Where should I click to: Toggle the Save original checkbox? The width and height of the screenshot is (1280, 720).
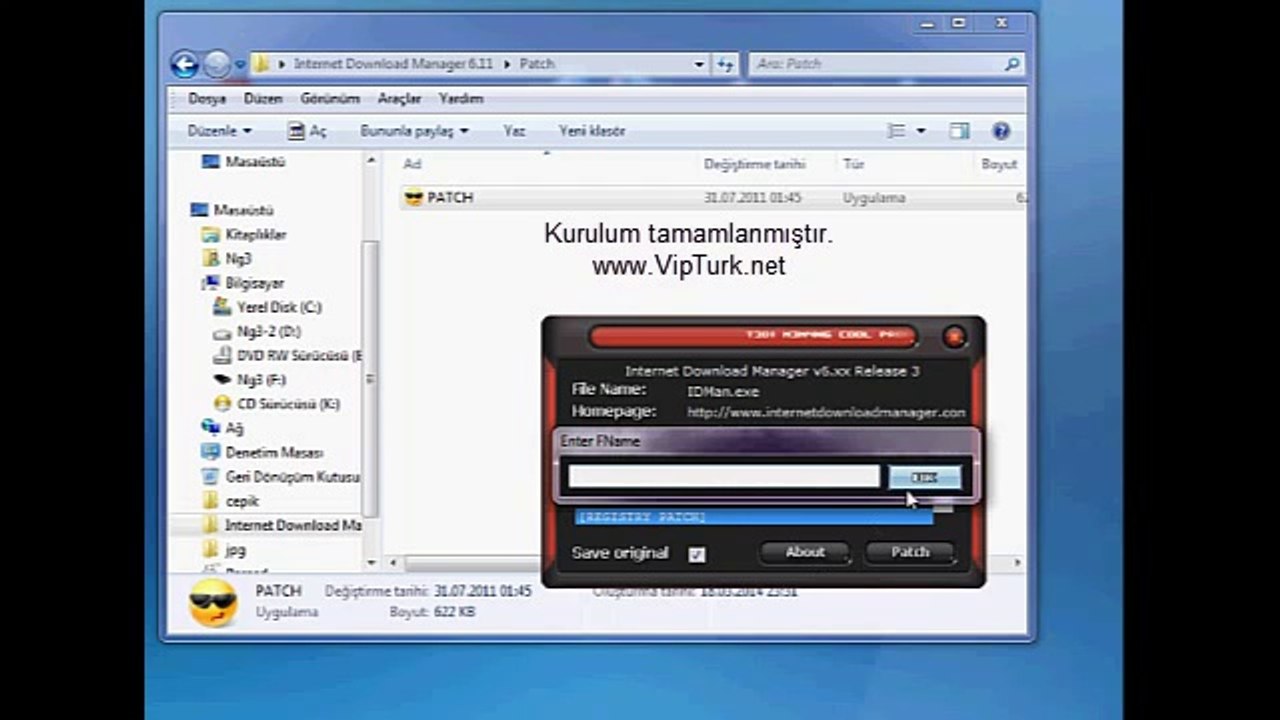(697, 554)
